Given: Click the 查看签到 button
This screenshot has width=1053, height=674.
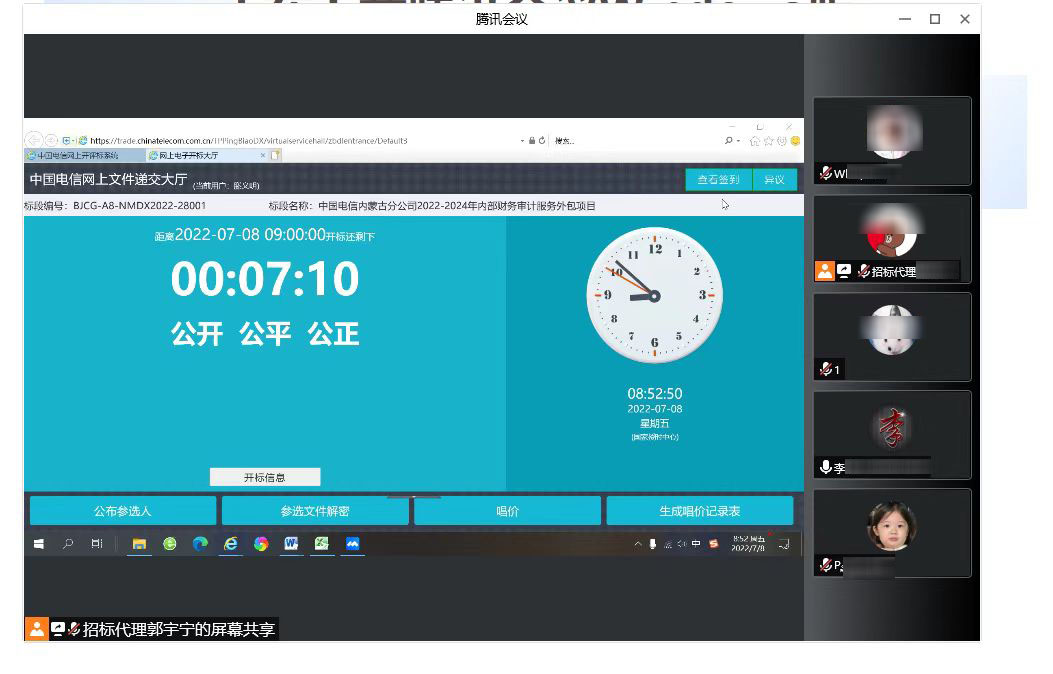Looking at the screenshot, I should coord(719,179).
